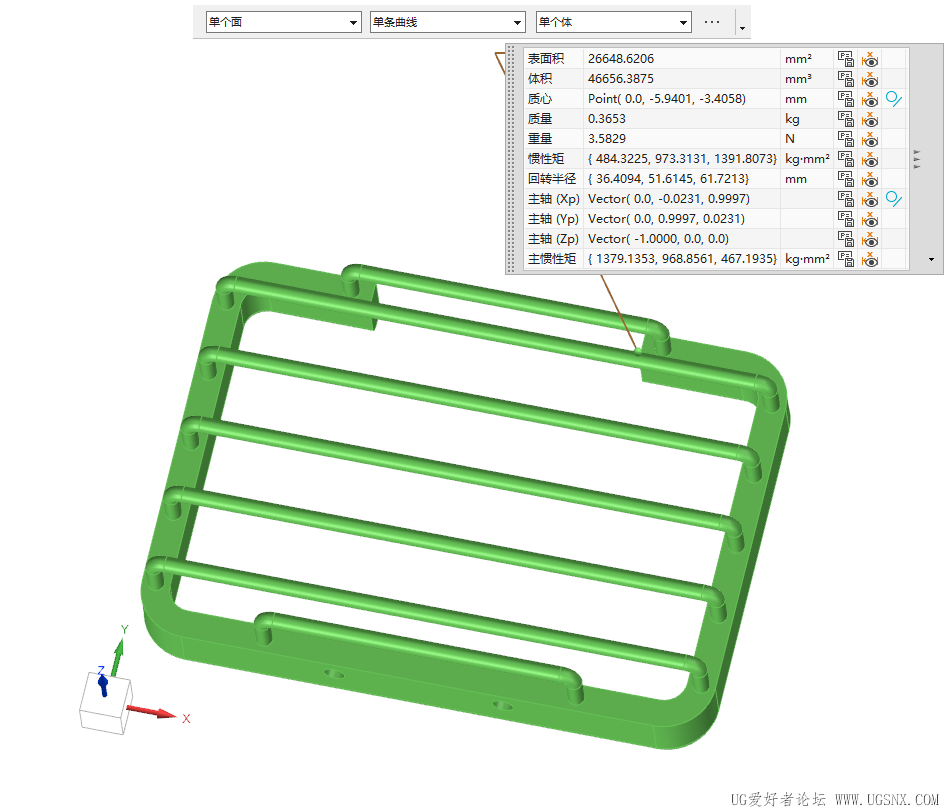This screenshot has height=812, width=944.
Task: Expand results panel using bottom-right down arrow
Action: click(x=931, y=259)
